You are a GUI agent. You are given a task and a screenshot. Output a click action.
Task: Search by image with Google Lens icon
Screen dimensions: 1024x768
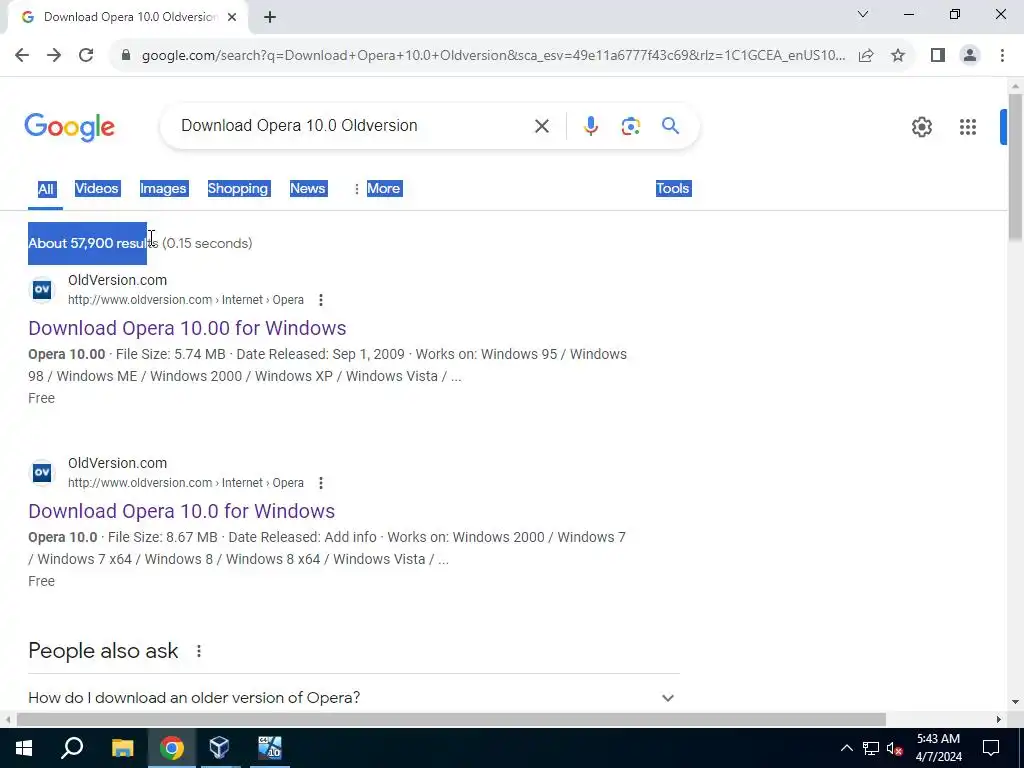point(630,126)
